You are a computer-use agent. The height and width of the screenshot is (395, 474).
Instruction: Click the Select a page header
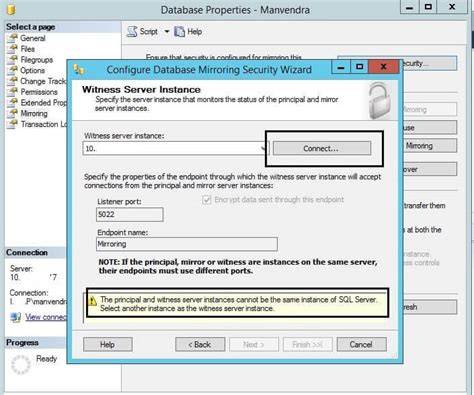coord(31,27)
